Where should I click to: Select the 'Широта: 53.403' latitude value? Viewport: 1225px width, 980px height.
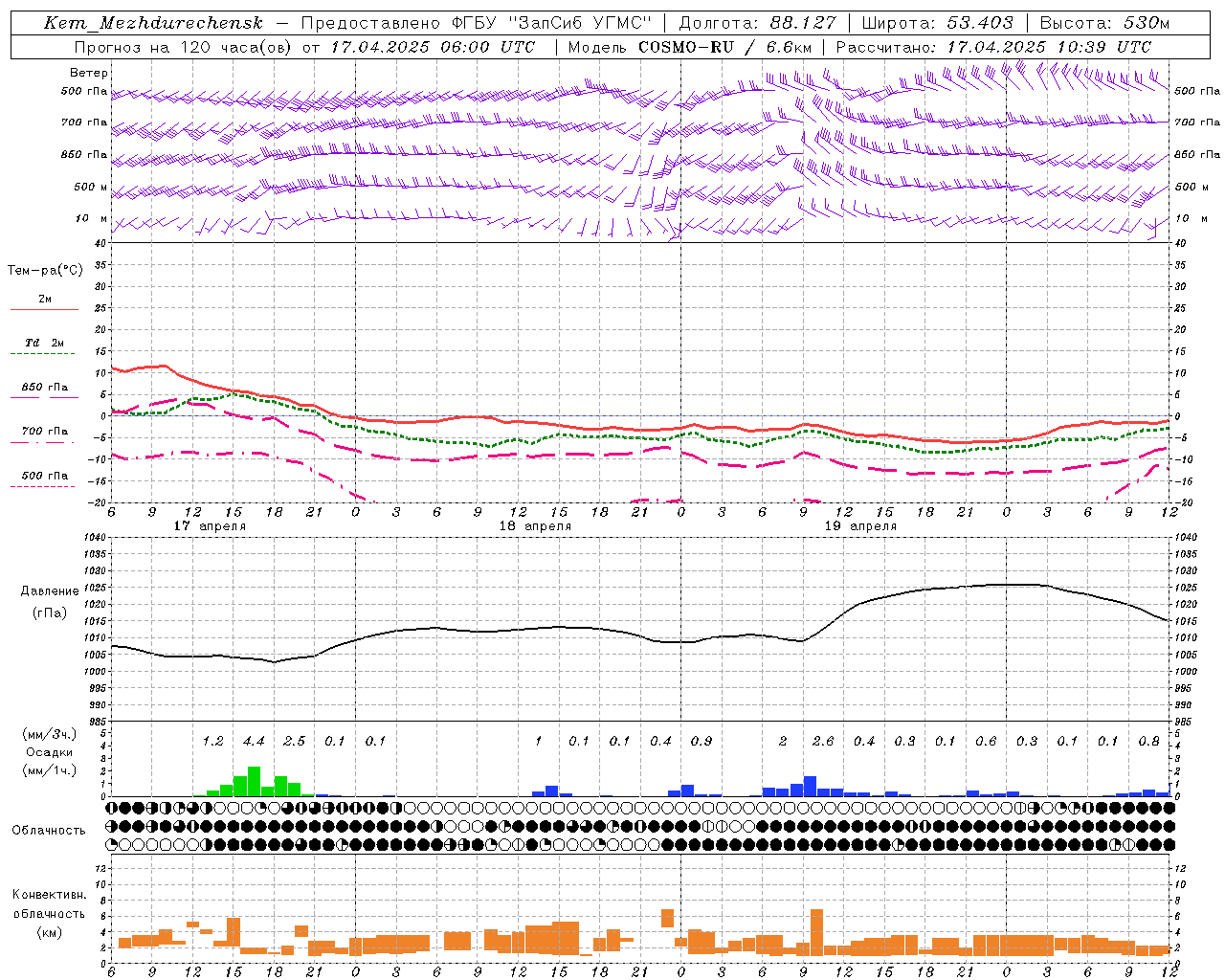[938, 23]
